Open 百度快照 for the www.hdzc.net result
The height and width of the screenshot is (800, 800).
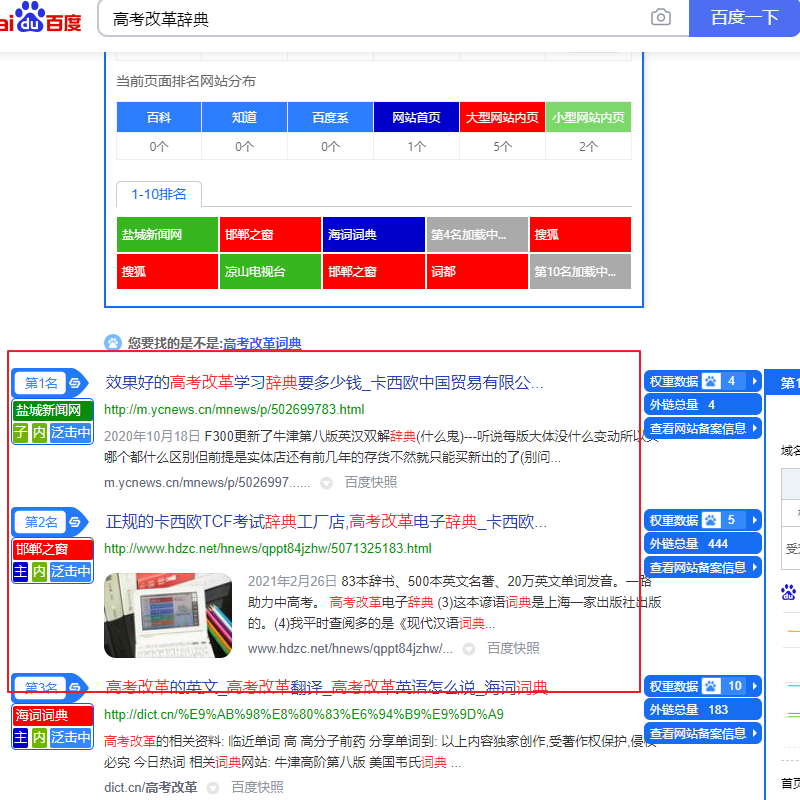pyautogui.click(x=513, y=648)
